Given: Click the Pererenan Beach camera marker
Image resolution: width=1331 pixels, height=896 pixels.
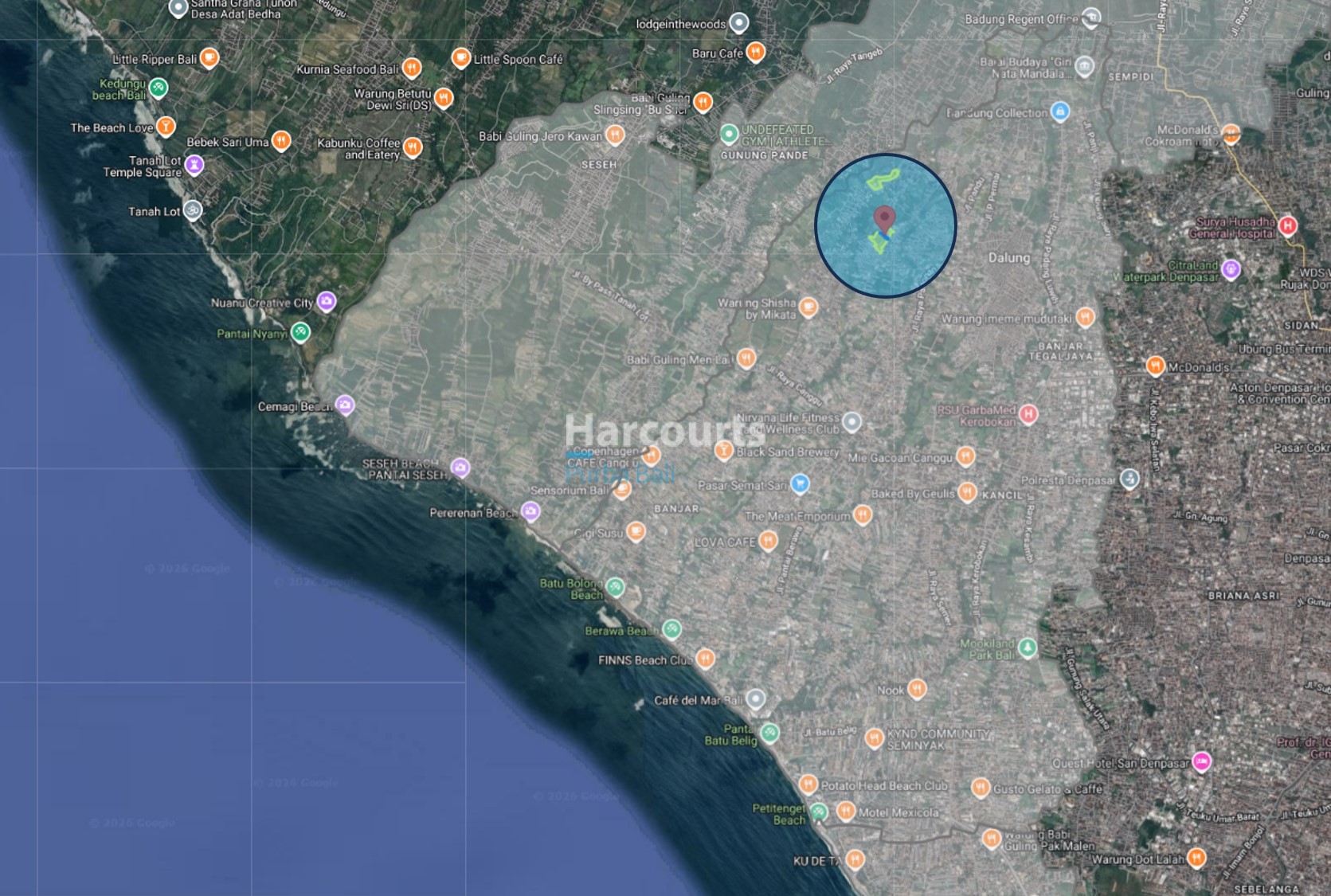Looking at the screenshot, I should [530, 511].
